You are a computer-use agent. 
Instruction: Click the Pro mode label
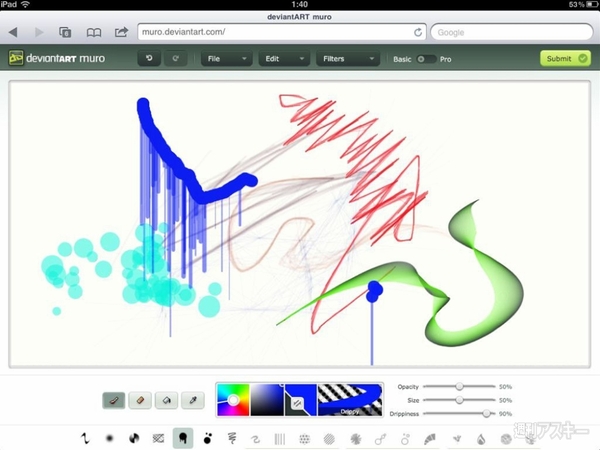tap(445, 59)
